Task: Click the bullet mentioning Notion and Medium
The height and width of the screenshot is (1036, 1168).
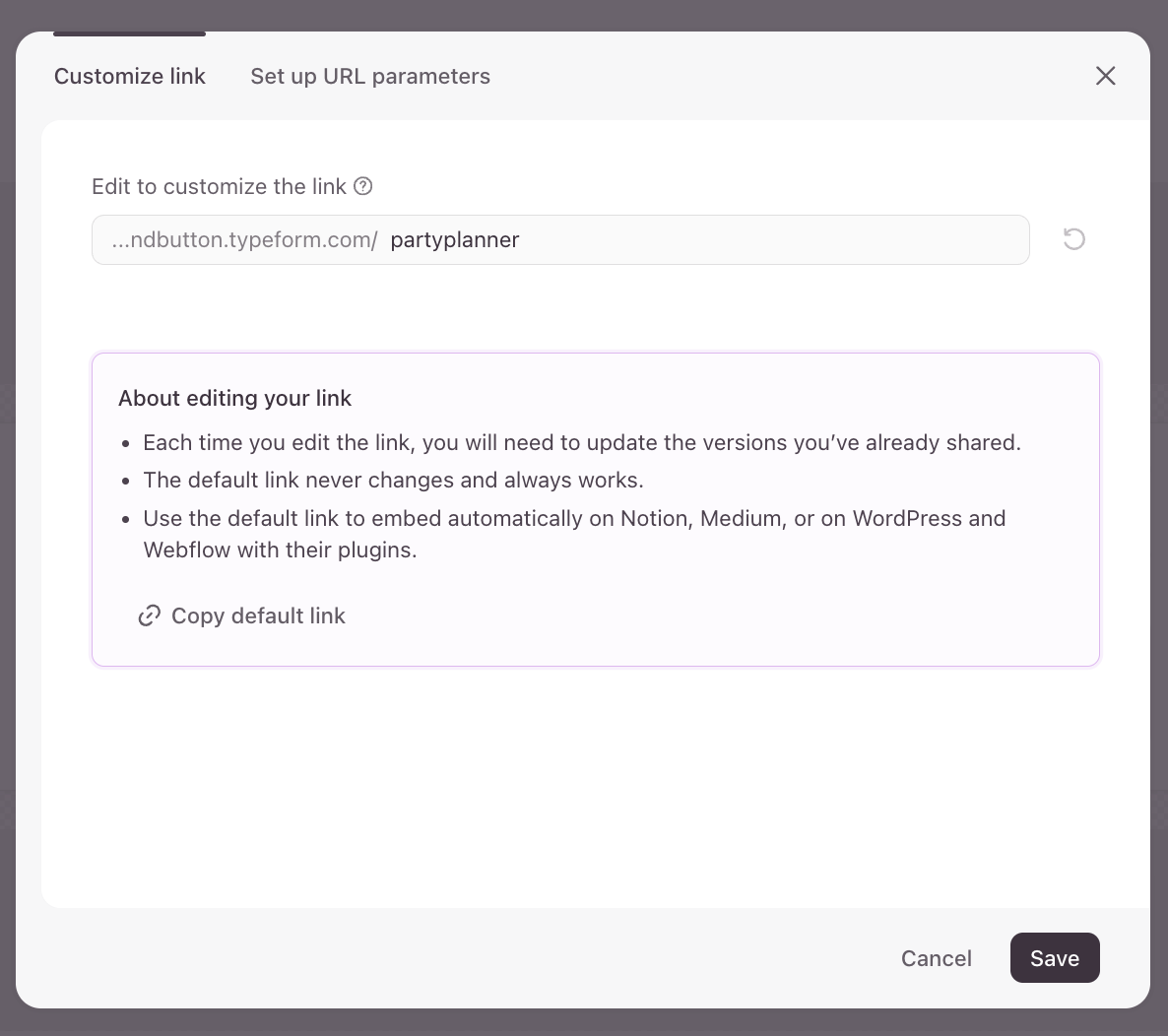Action: 574,519
